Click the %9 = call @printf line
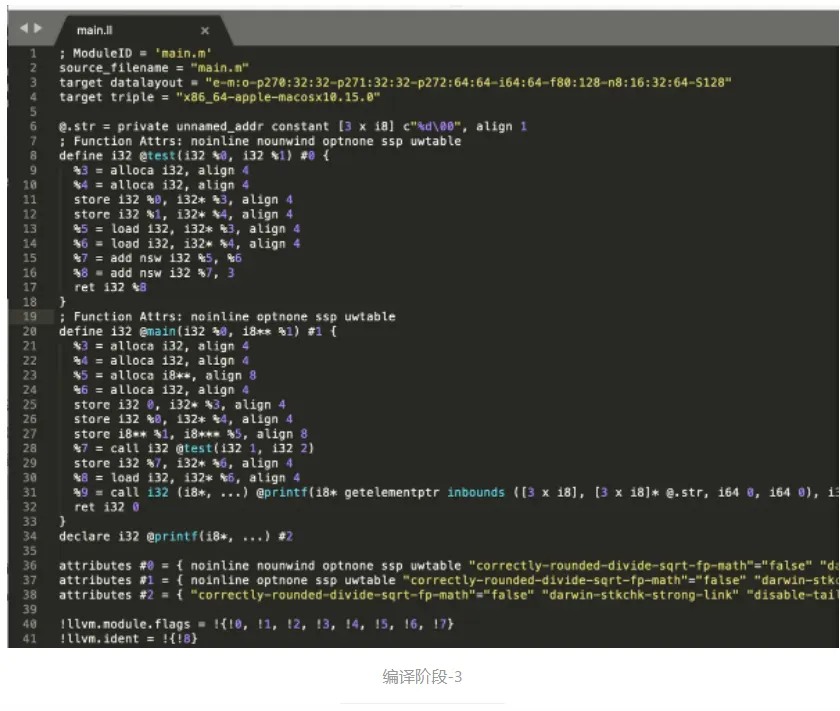Screen dimensions: 840x711 [456, 492]
